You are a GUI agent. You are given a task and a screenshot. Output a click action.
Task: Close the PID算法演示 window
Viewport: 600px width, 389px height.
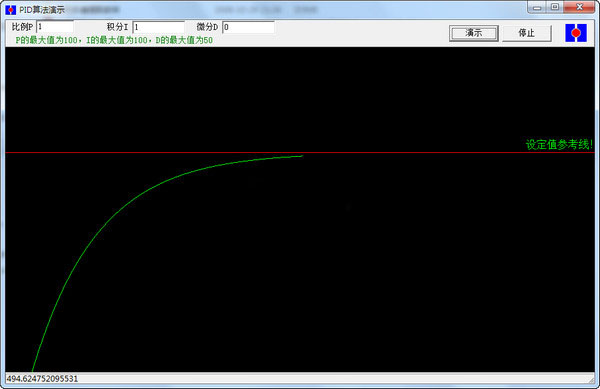click(579, 7)
